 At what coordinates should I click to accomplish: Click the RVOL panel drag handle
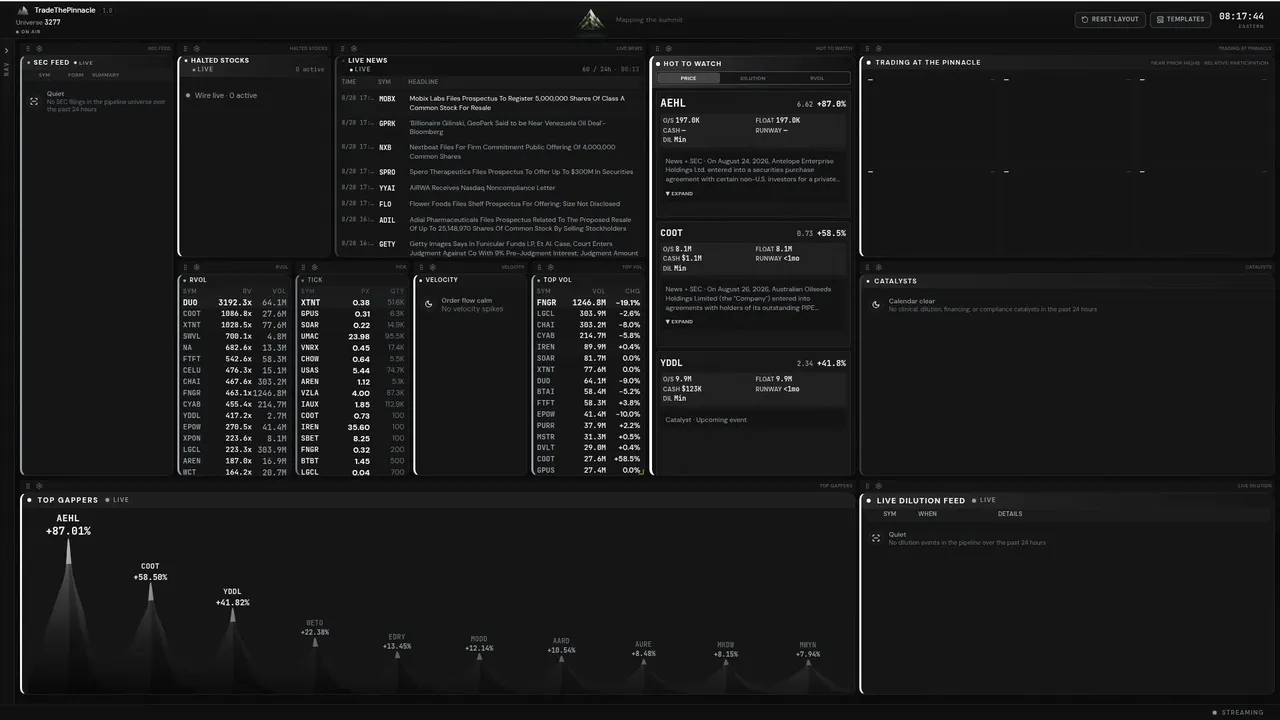pyautogui.click(x=184, y=267)
